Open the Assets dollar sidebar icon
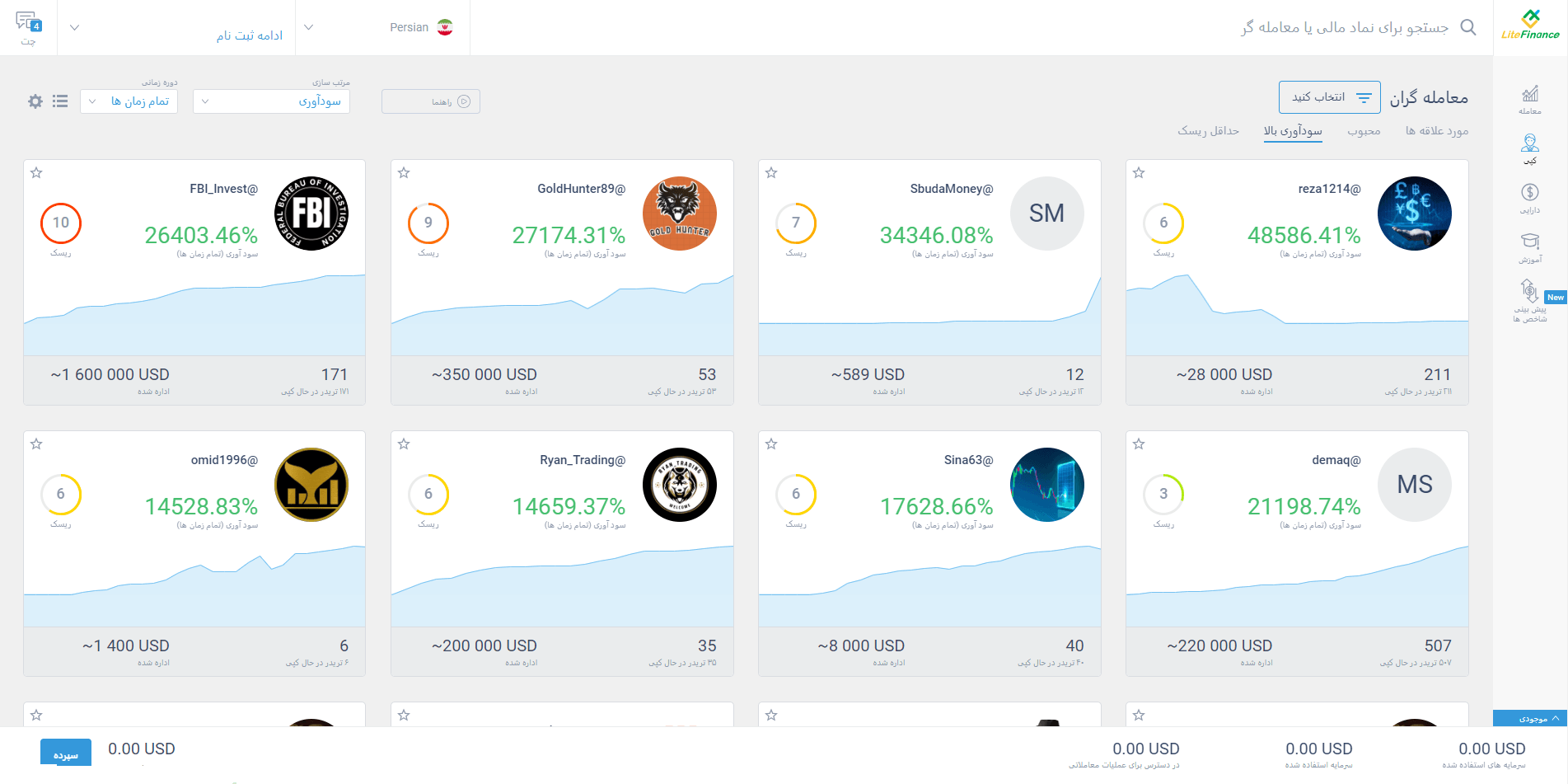This screenshot has width=1568, height=784. click(1529, 198)
